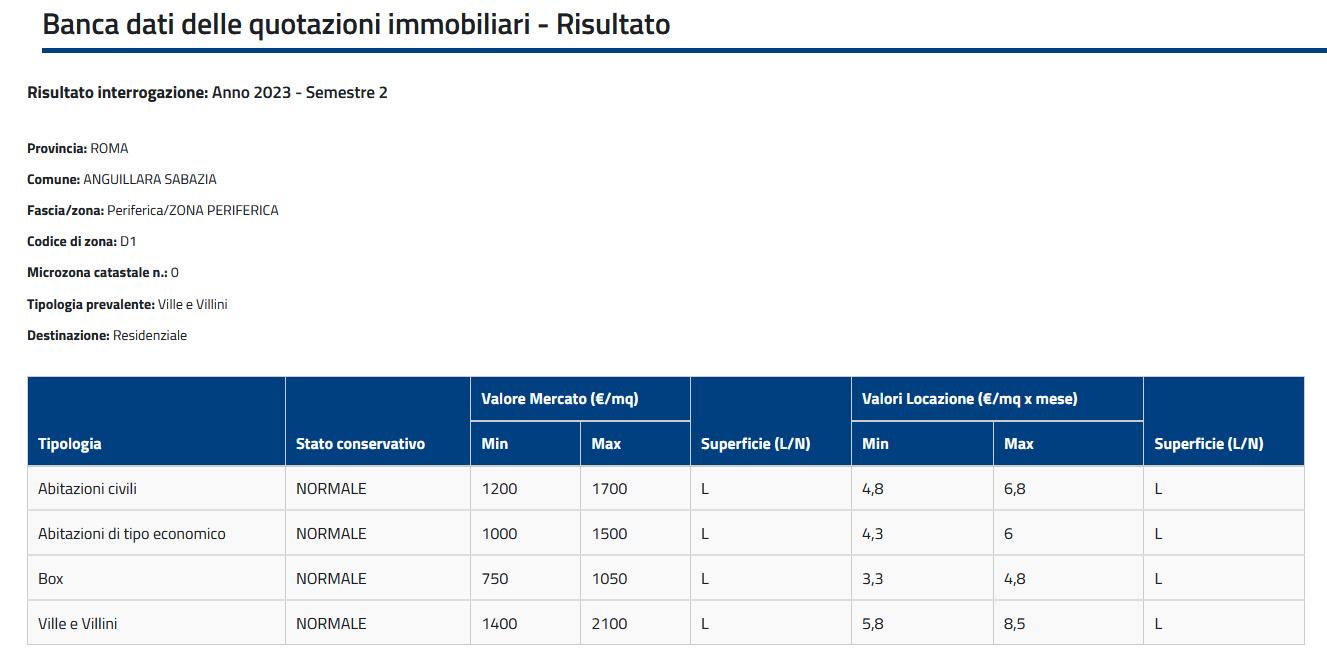Select the Codice di zona D1 line
1327x654 pixels.
coord(82,242)
